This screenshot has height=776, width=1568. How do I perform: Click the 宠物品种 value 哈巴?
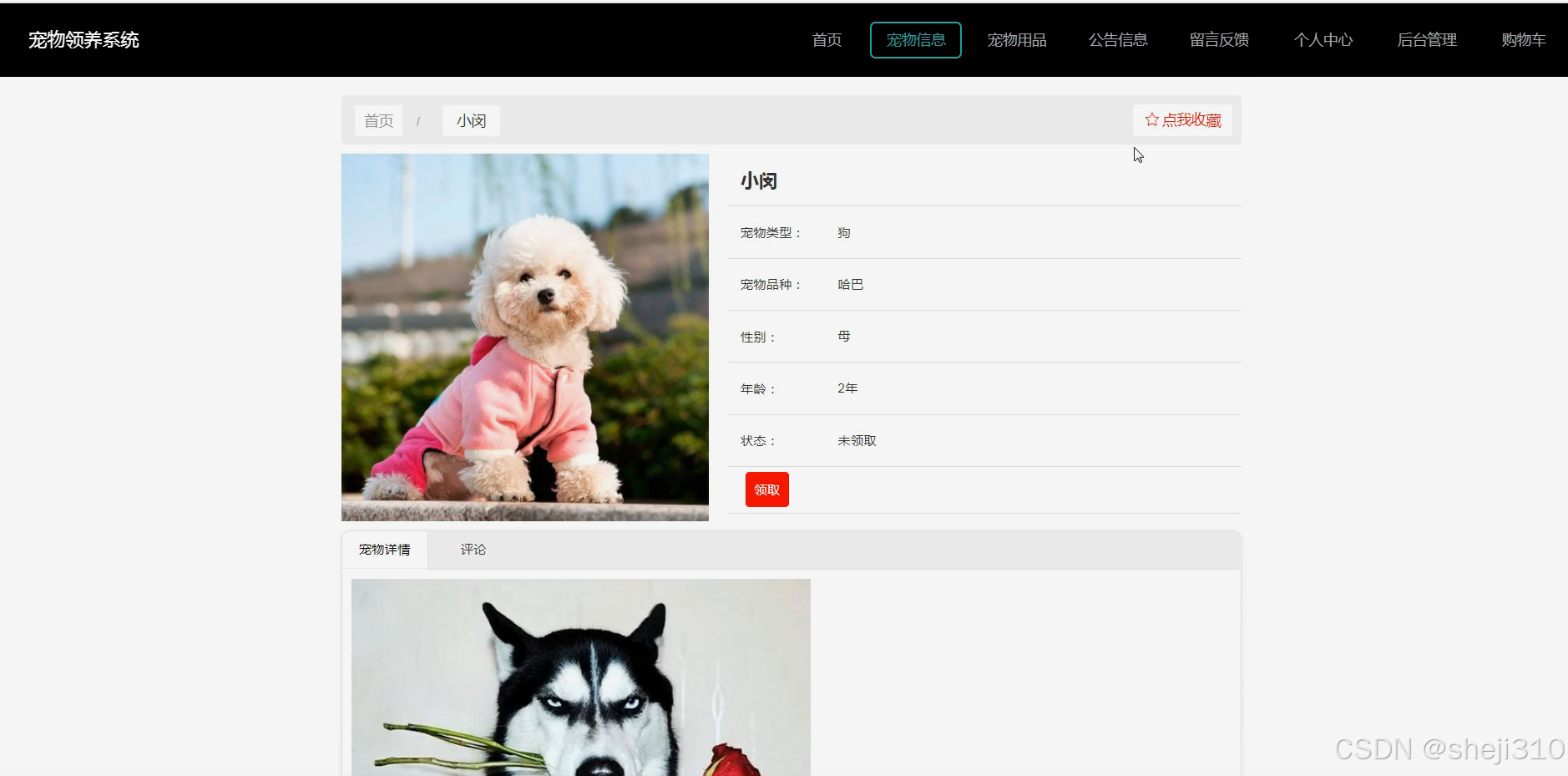[851, 285]
